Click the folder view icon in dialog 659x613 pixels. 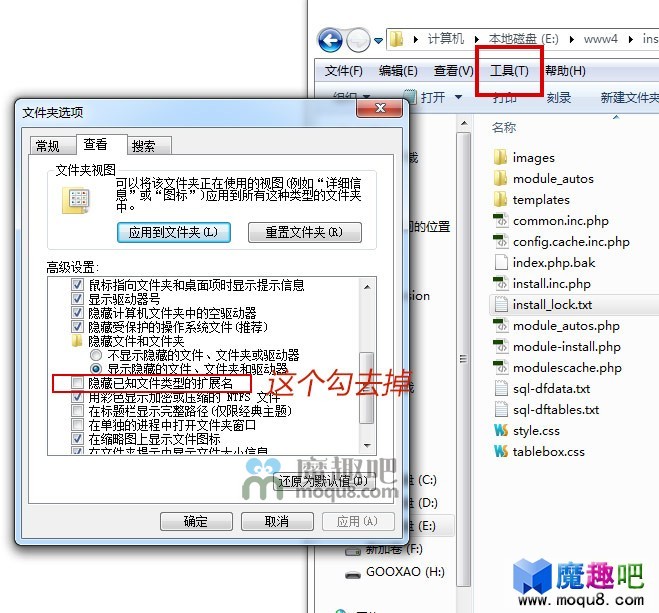point(76,200)
